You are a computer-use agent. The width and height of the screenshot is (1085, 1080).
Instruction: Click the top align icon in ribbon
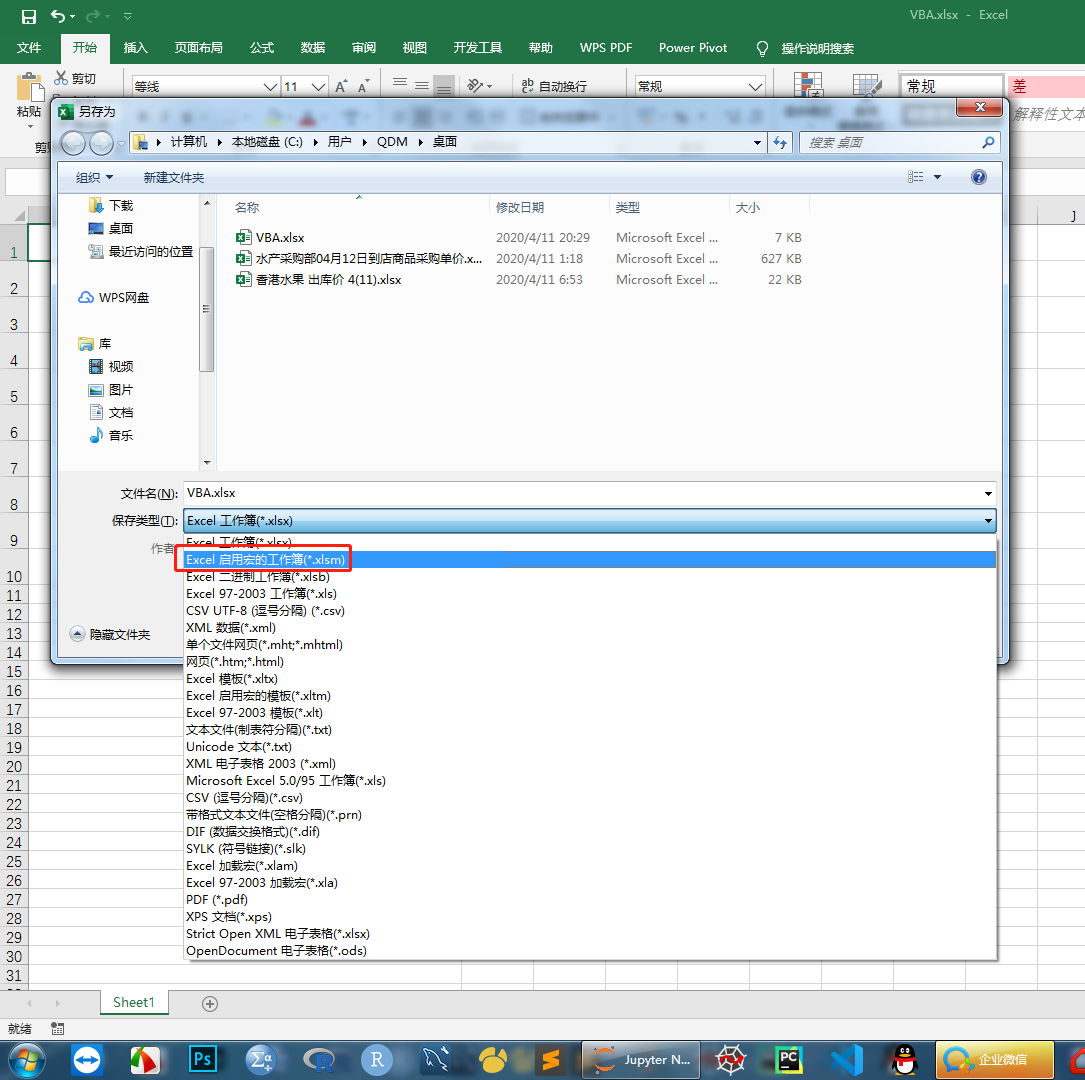coord(399,84)
